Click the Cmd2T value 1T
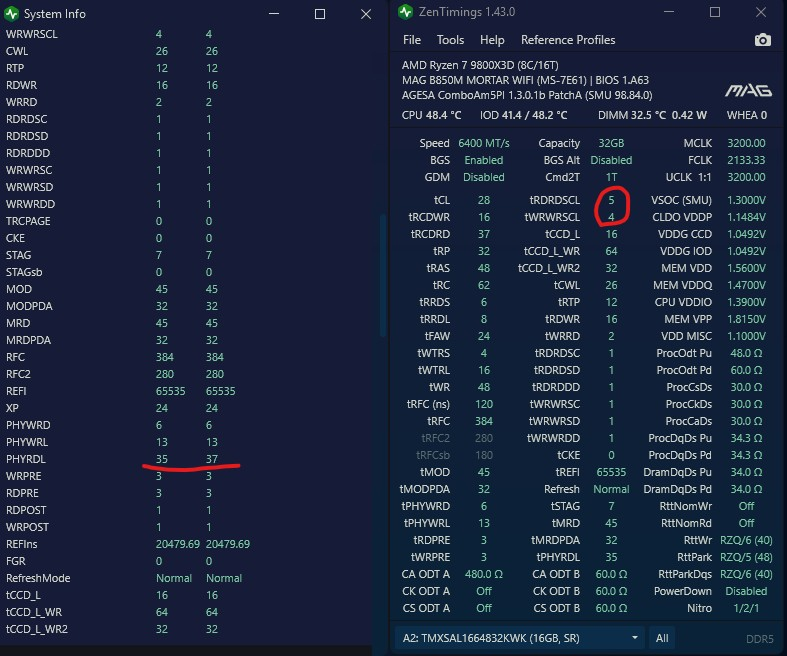Screen dimensions: 787x656 611,177
